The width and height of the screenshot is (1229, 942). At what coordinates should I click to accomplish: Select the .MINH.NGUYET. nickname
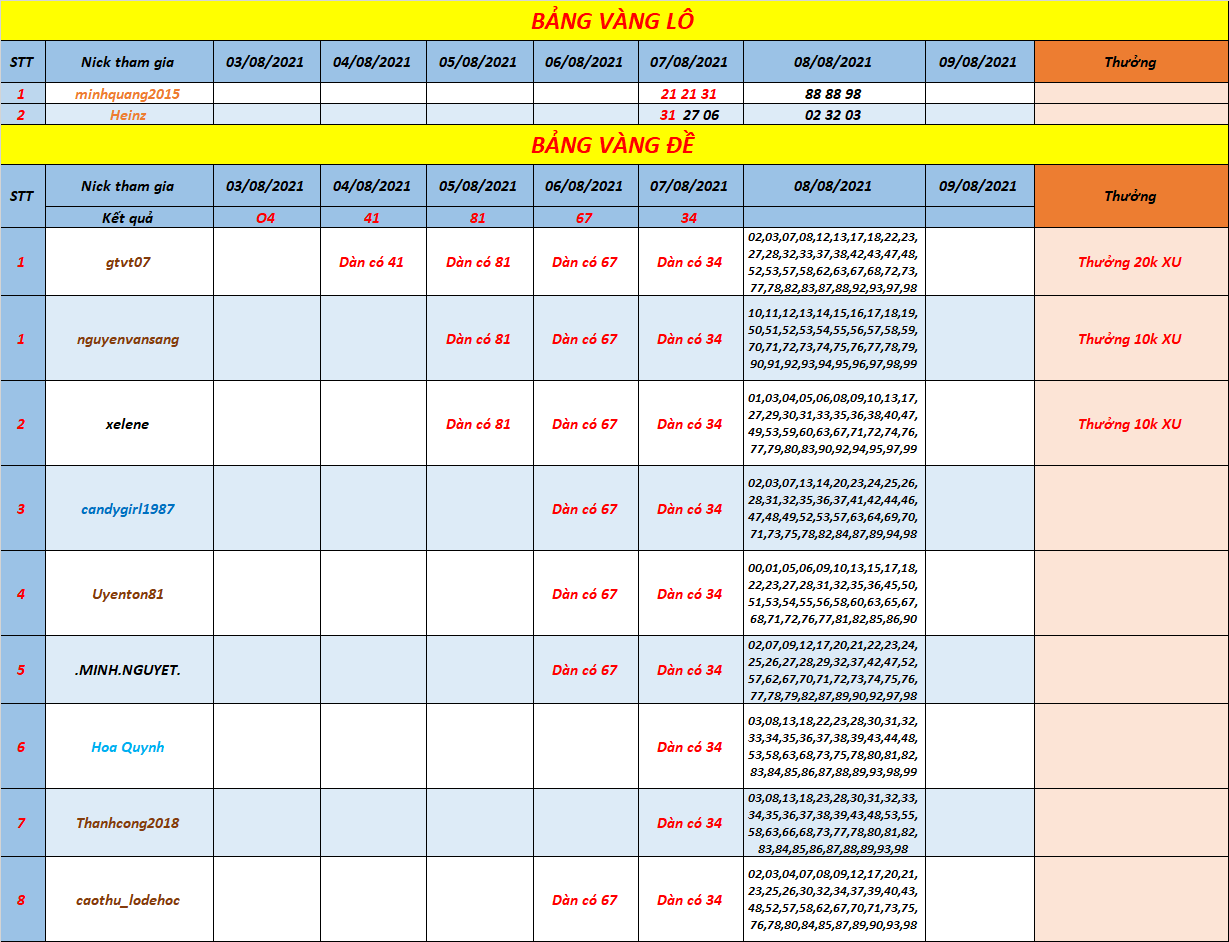coord(128,670)
